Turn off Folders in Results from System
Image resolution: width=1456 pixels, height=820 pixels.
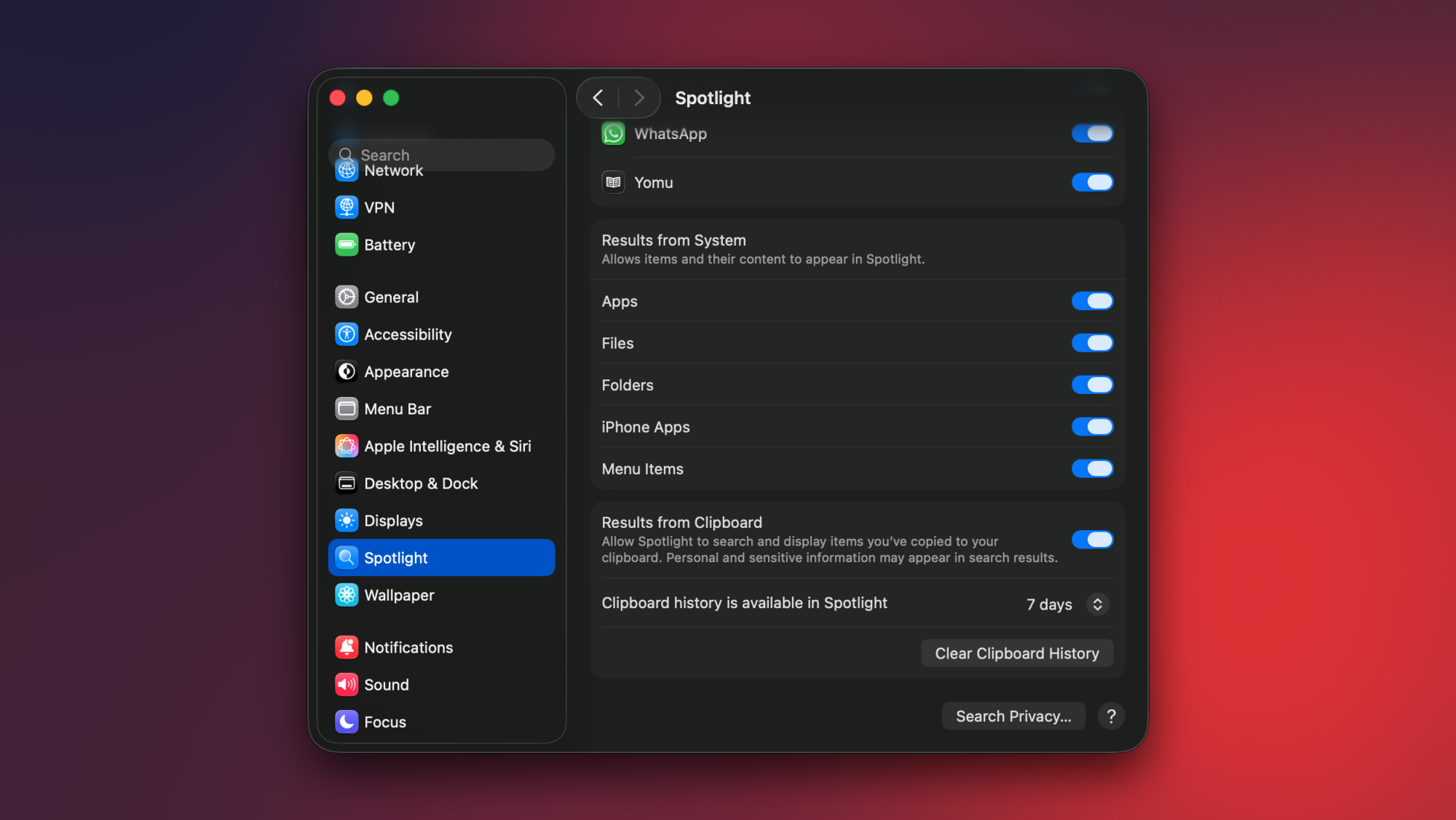1092,385
